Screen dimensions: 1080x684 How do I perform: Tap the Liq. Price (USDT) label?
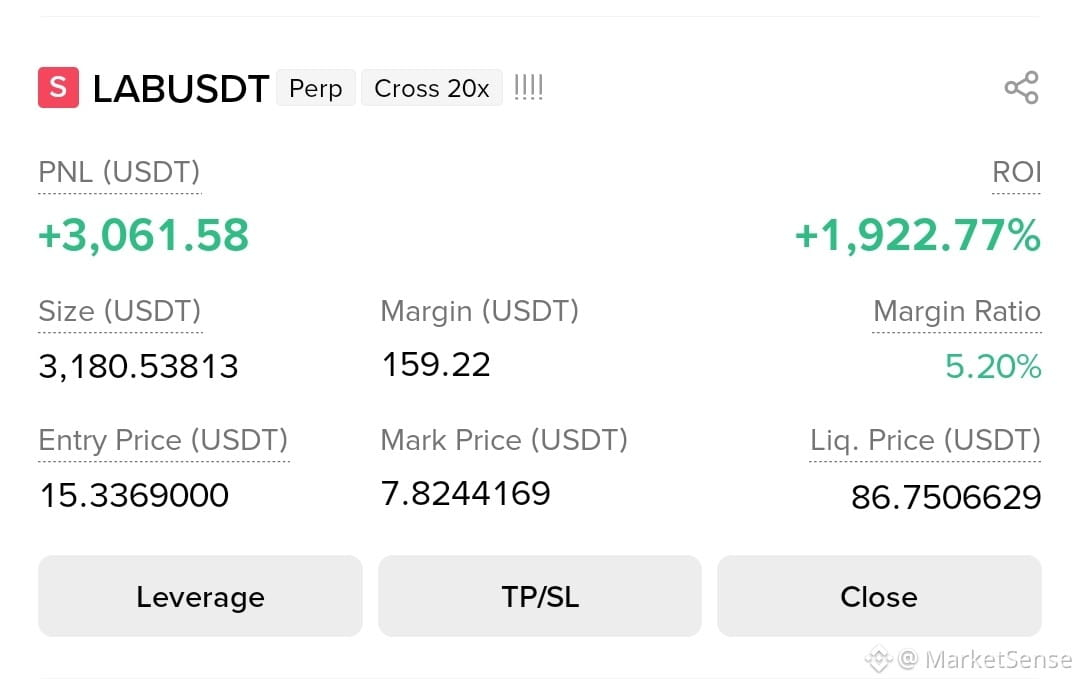coord(925,440)
